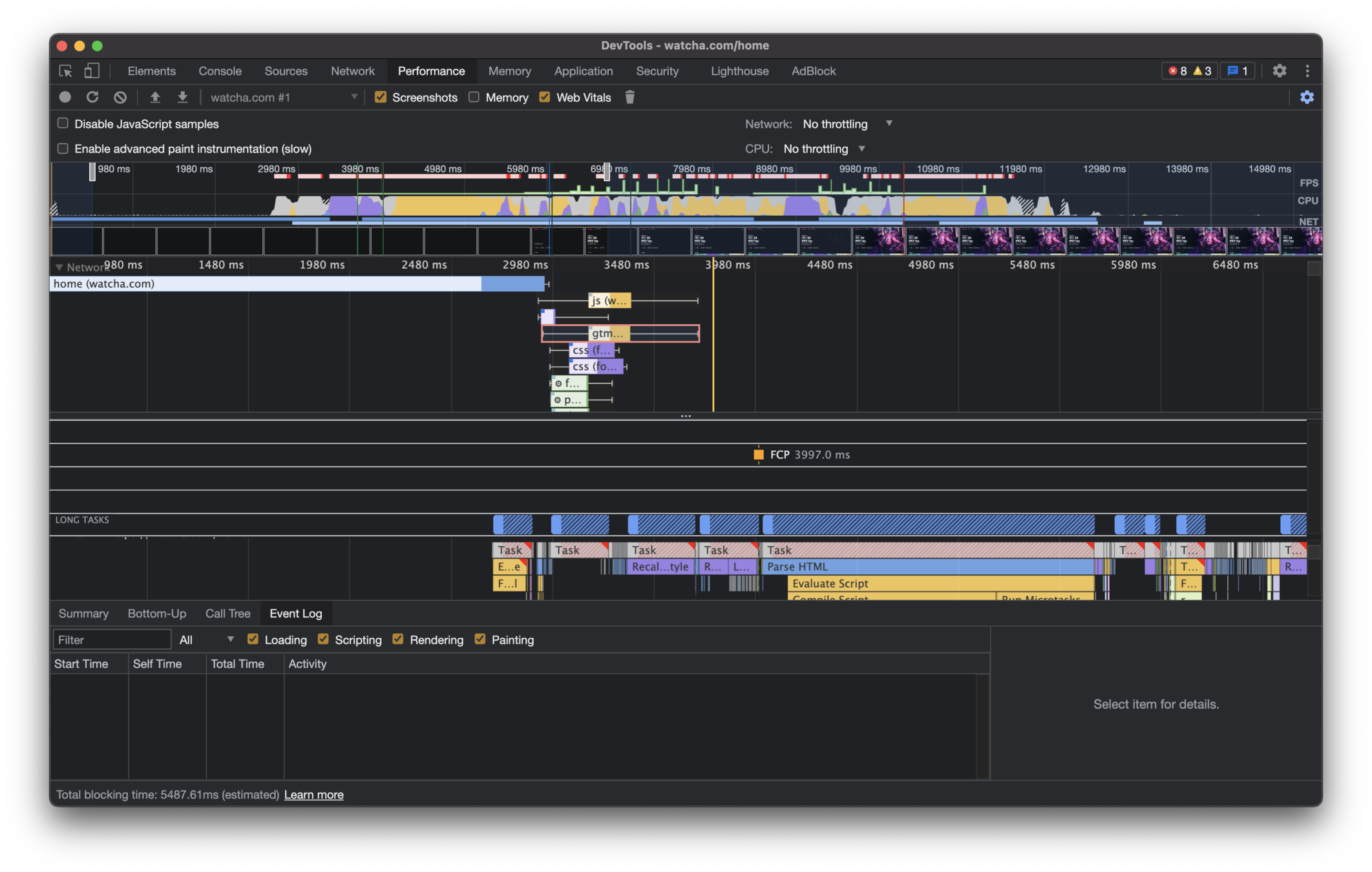Click the Filter input field
This screenshot has width=1372, height=872.
tap(111, 639)
